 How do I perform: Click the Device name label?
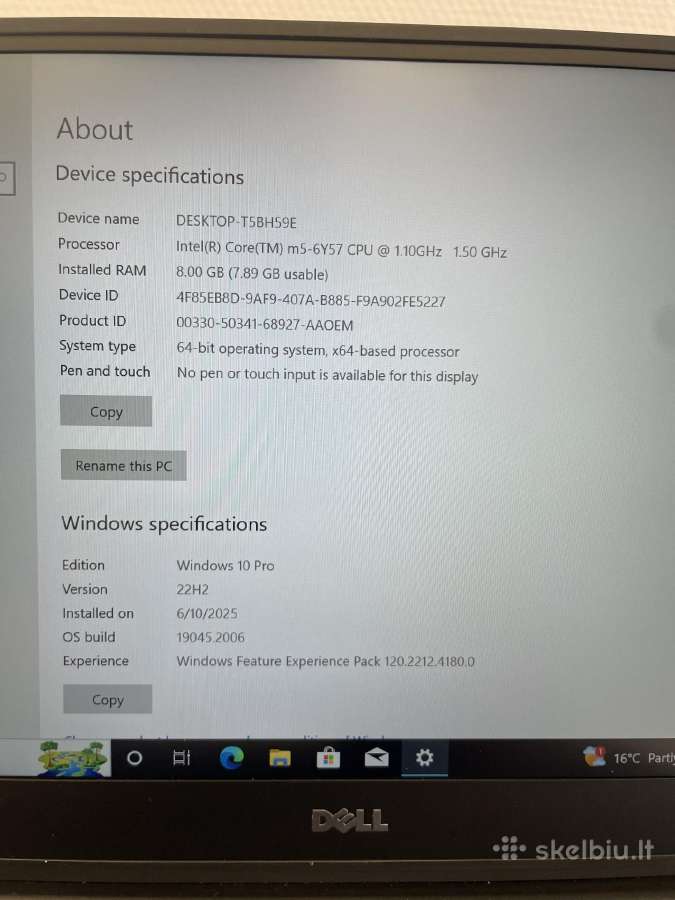point(98,219)
